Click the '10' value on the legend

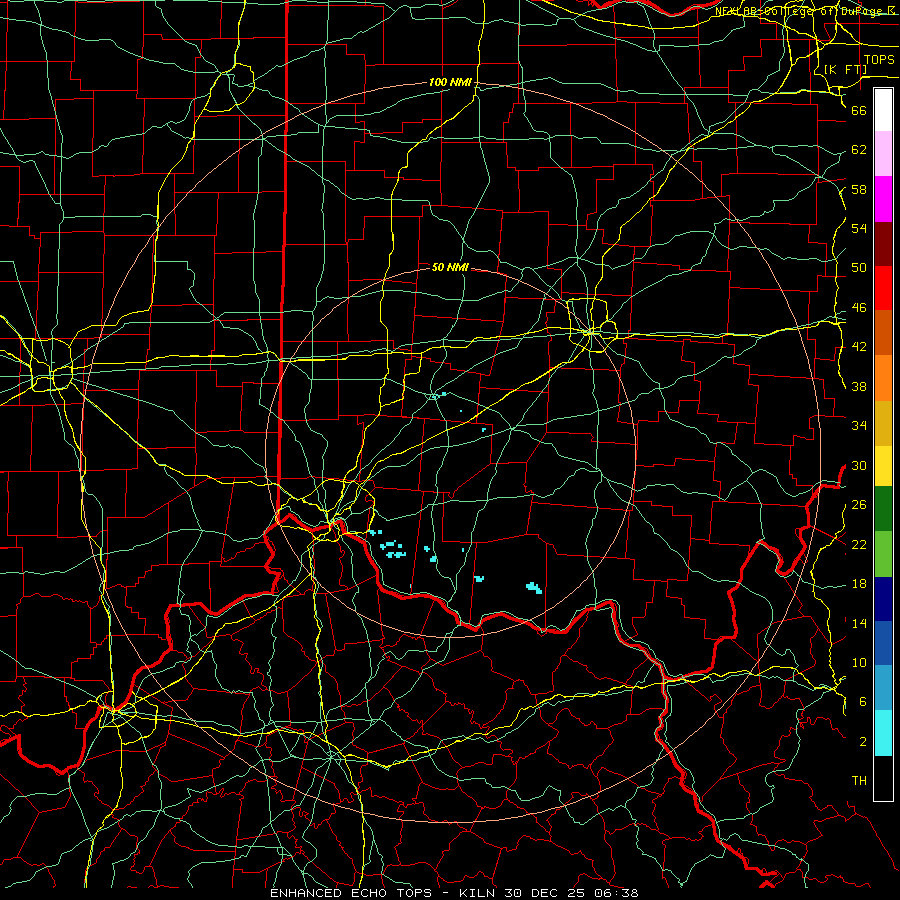[859, 663]
